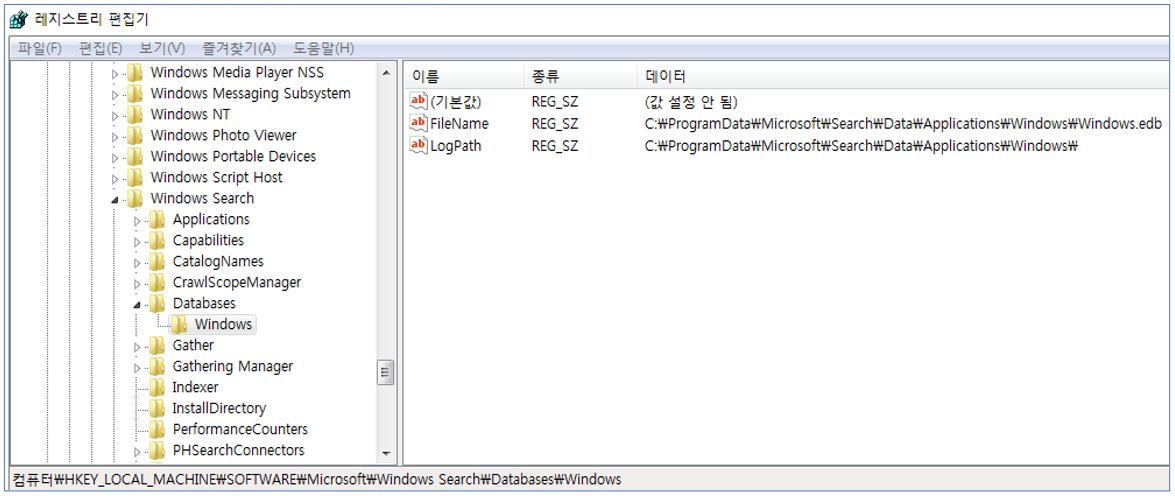Select the InstallDirectory tree label
The height and width of the screenshot is (496, 1175).
[x=219, y=408]
